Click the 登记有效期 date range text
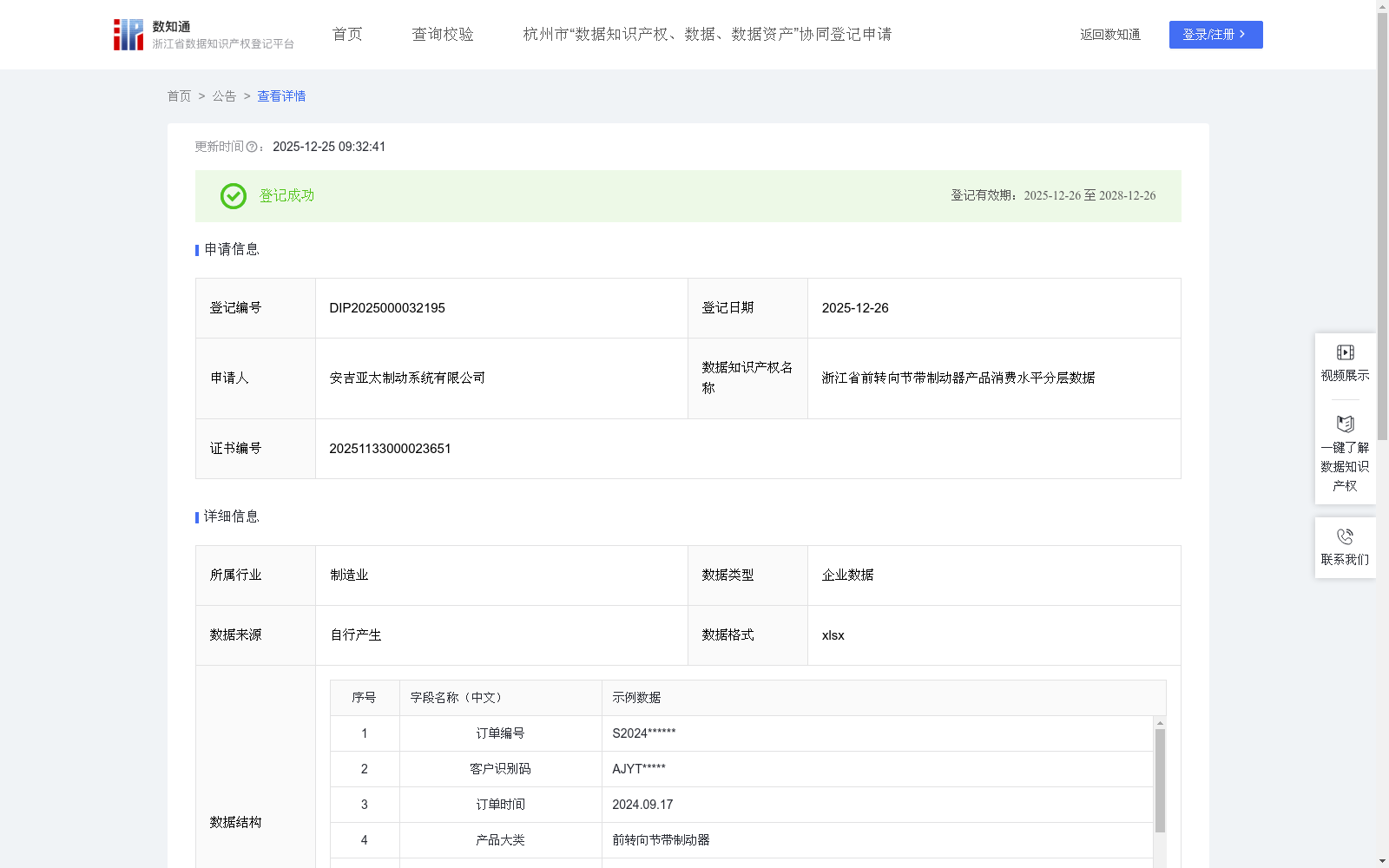The width and height of the screenshot is (1389, 868). coord(1053,196)
